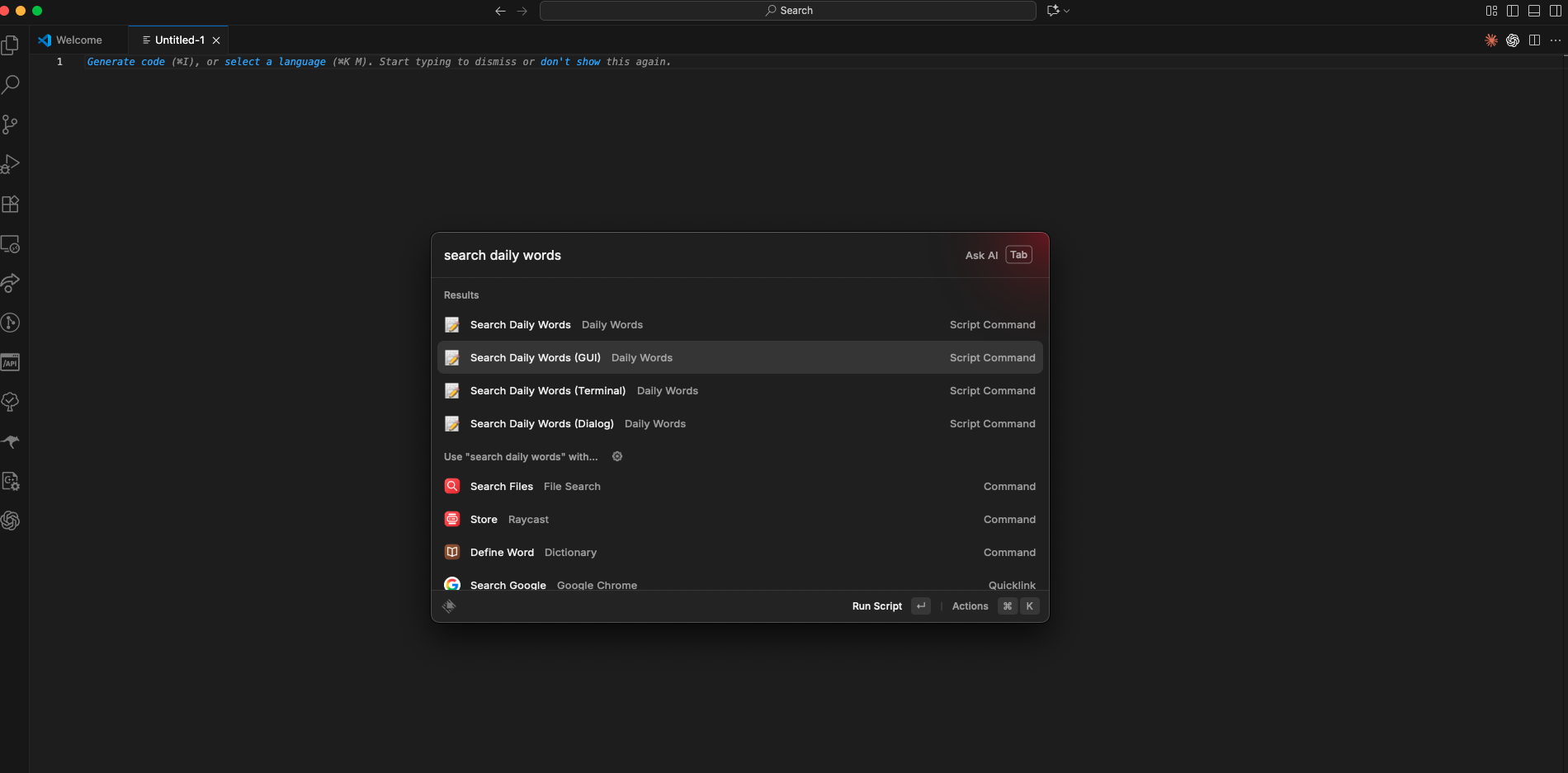Image resolution: width=1568 pixels, height=773 pixels.
Task: Click editor line number 1
Action: point(59,62)
